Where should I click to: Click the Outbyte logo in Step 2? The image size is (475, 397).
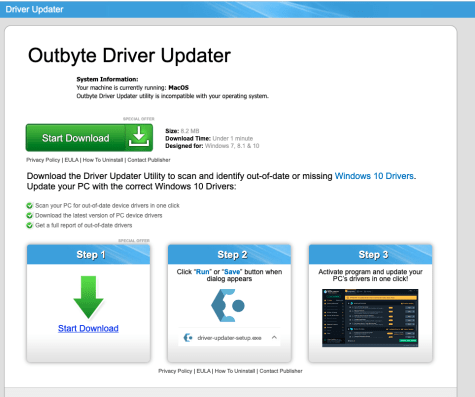tap(228, 305)
